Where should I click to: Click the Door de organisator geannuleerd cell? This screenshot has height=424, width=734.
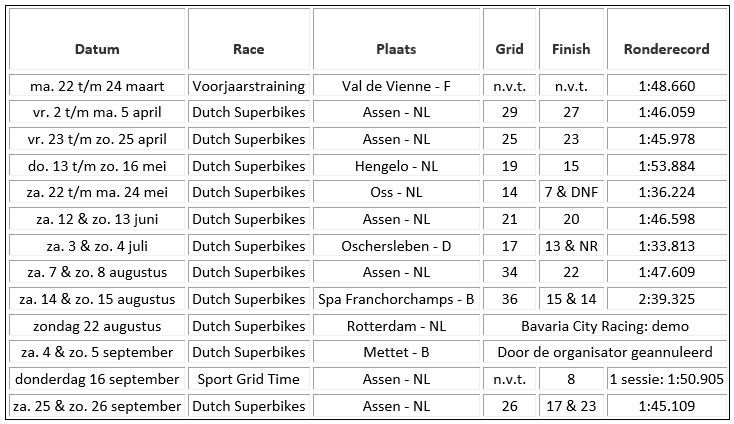tap(605, 352)
